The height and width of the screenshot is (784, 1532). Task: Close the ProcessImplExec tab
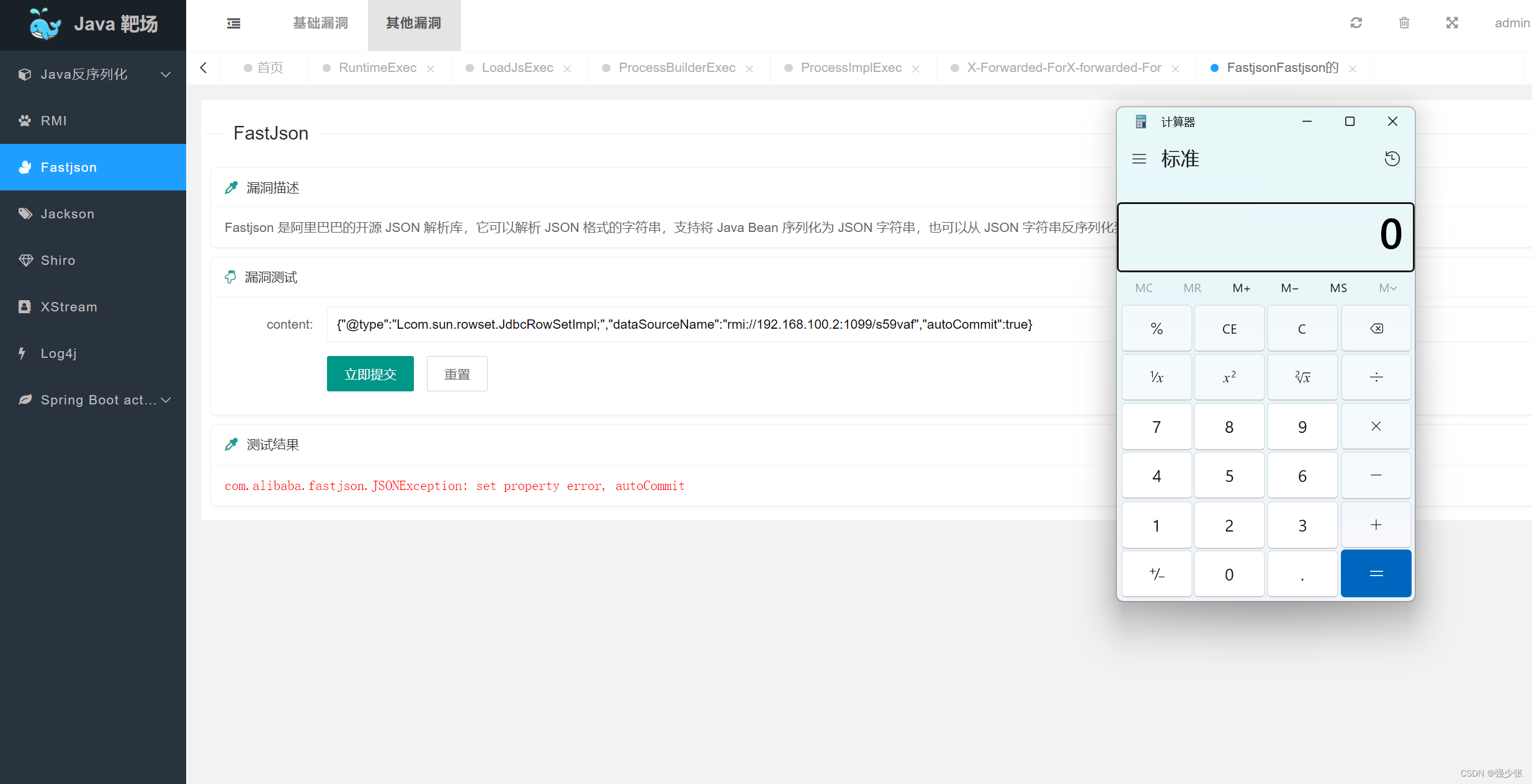tap(916, 68)
